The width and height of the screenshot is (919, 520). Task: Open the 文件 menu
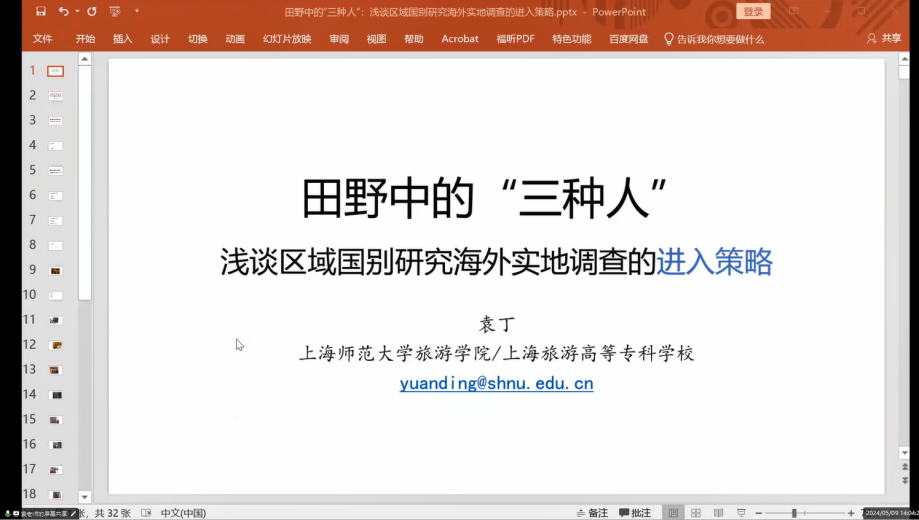pos(42,39)
